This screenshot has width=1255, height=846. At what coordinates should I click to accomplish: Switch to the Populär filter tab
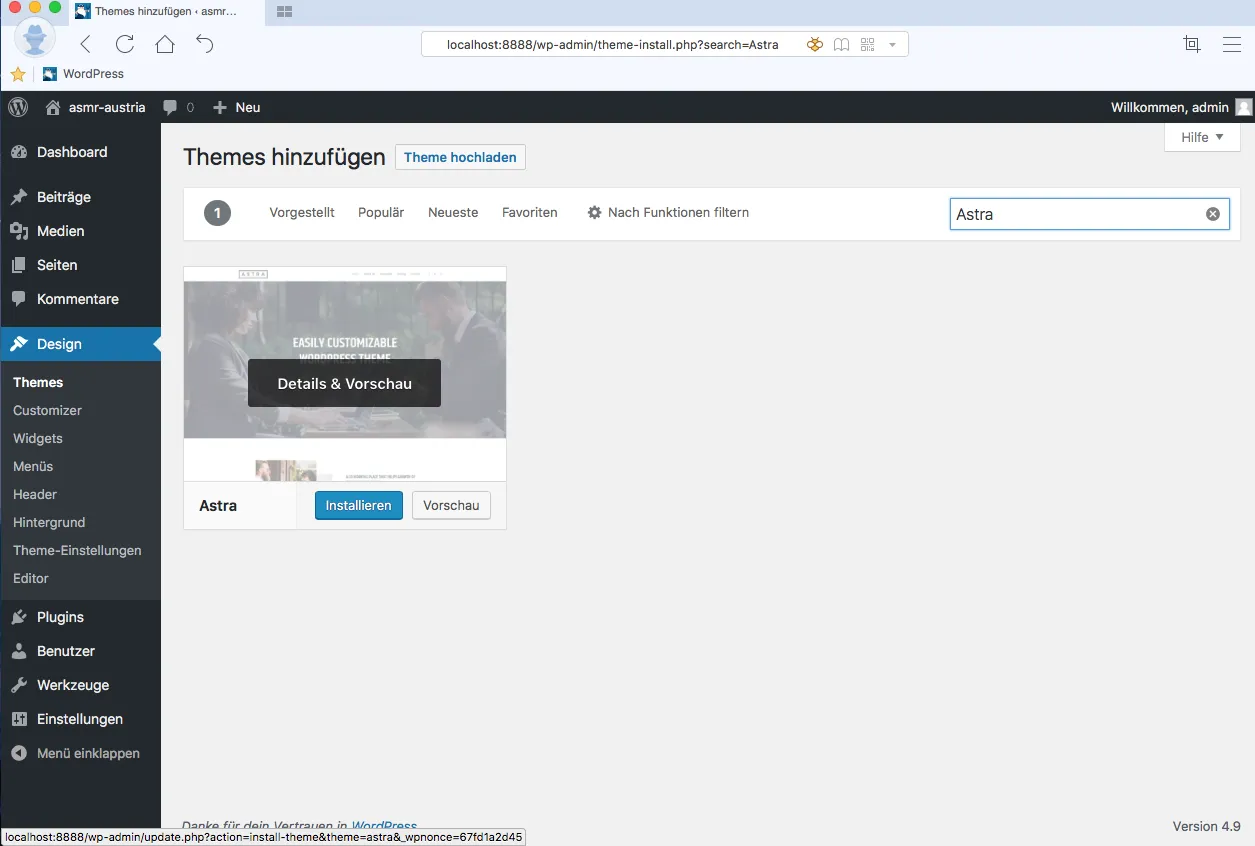pos(381,212)
